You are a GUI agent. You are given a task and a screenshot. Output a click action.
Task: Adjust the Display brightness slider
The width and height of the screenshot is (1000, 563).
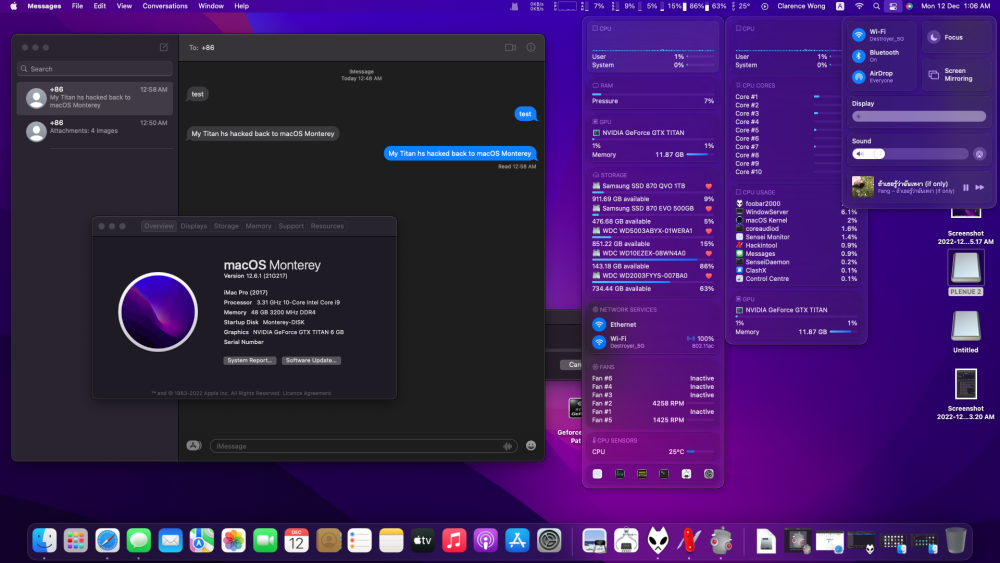click(919, 117)
